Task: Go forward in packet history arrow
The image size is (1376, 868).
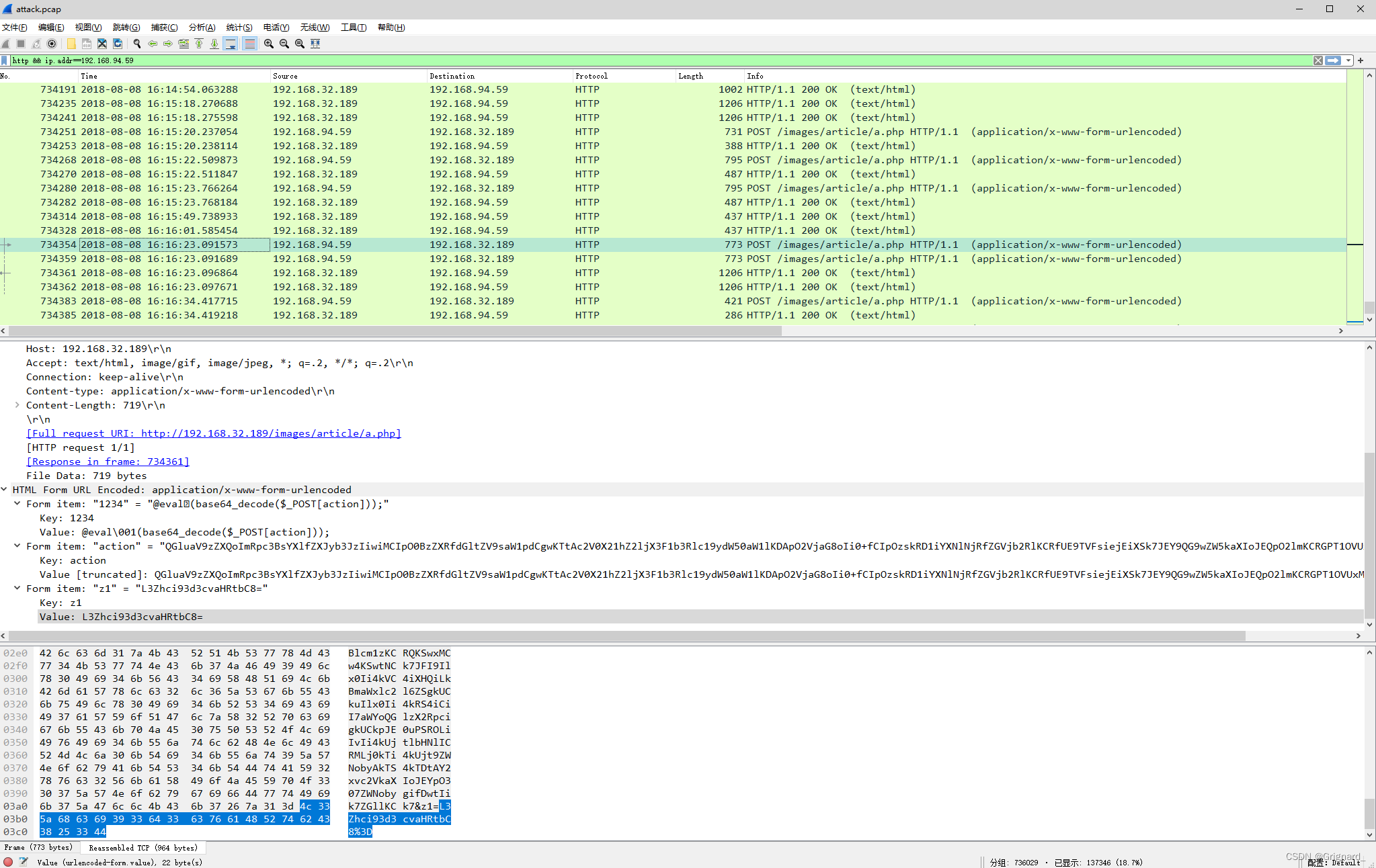Action: pos(168,44)
